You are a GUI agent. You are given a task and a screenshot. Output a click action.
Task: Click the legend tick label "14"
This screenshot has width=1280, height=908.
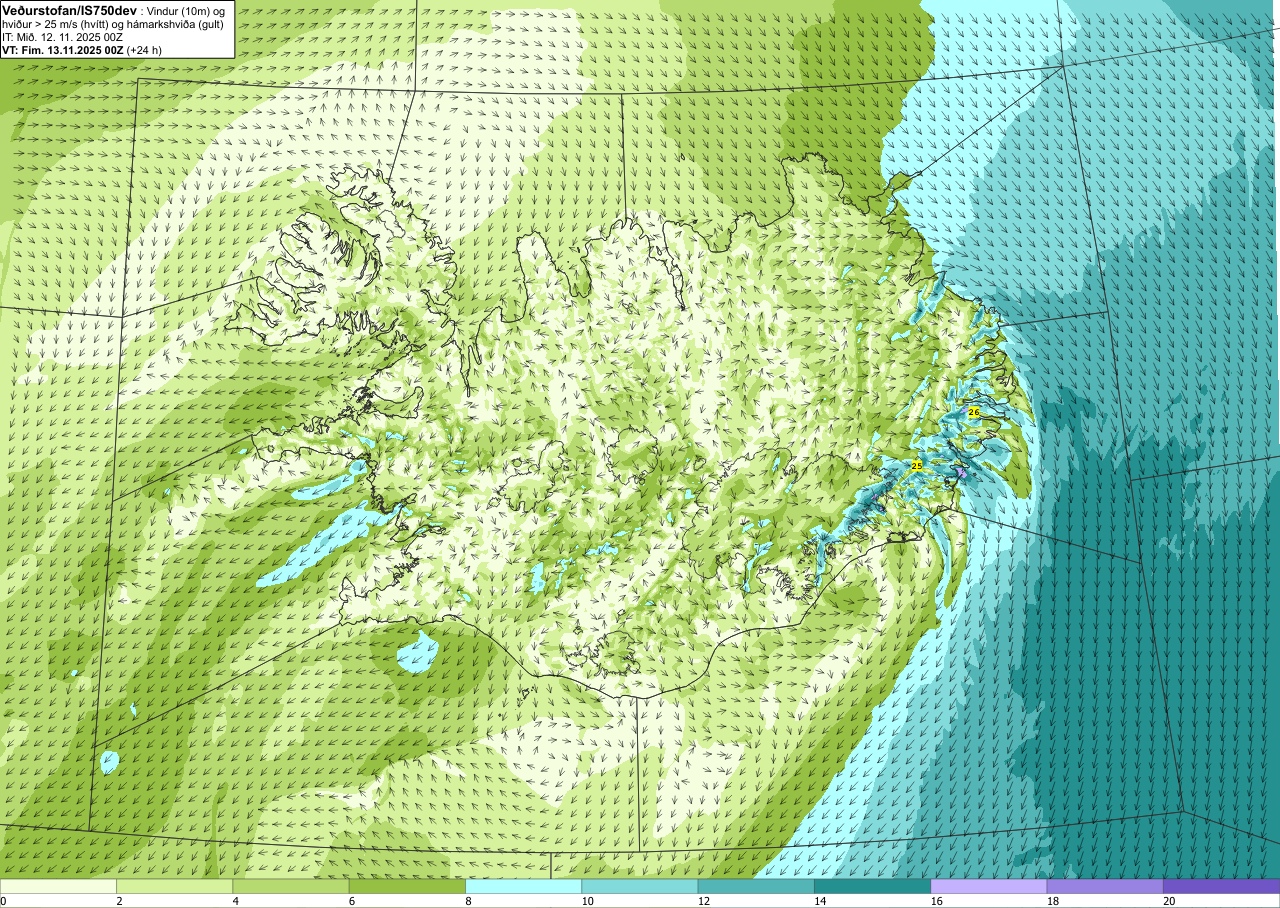tap(819, 901)
